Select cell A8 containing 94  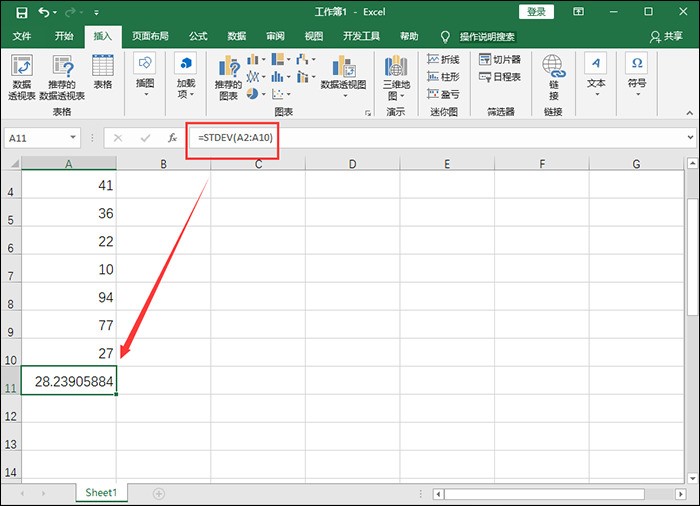click(x=69, y=297)
